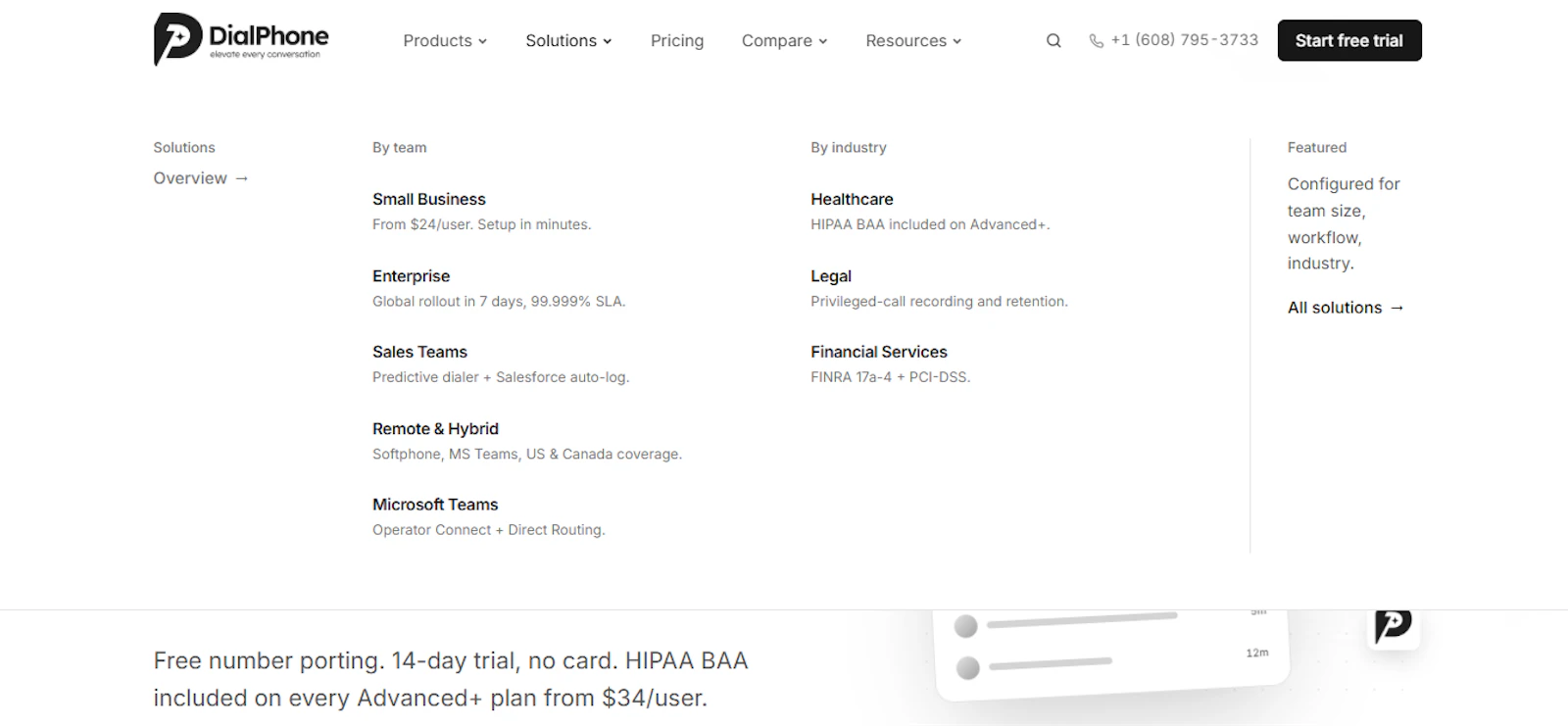
Task: Click the DialPhone logo
Action: 241,39
